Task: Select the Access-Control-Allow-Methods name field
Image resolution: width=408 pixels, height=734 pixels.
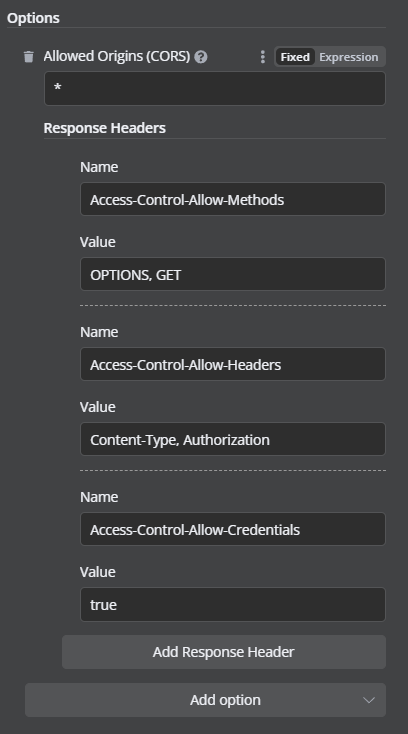Action: [233, 199]
